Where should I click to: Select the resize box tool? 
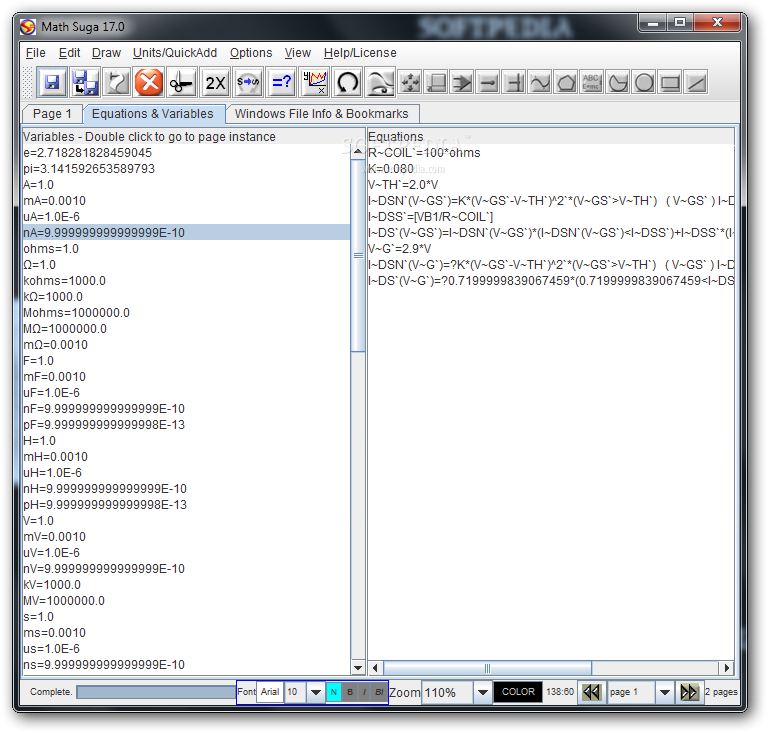click(436, 82)
